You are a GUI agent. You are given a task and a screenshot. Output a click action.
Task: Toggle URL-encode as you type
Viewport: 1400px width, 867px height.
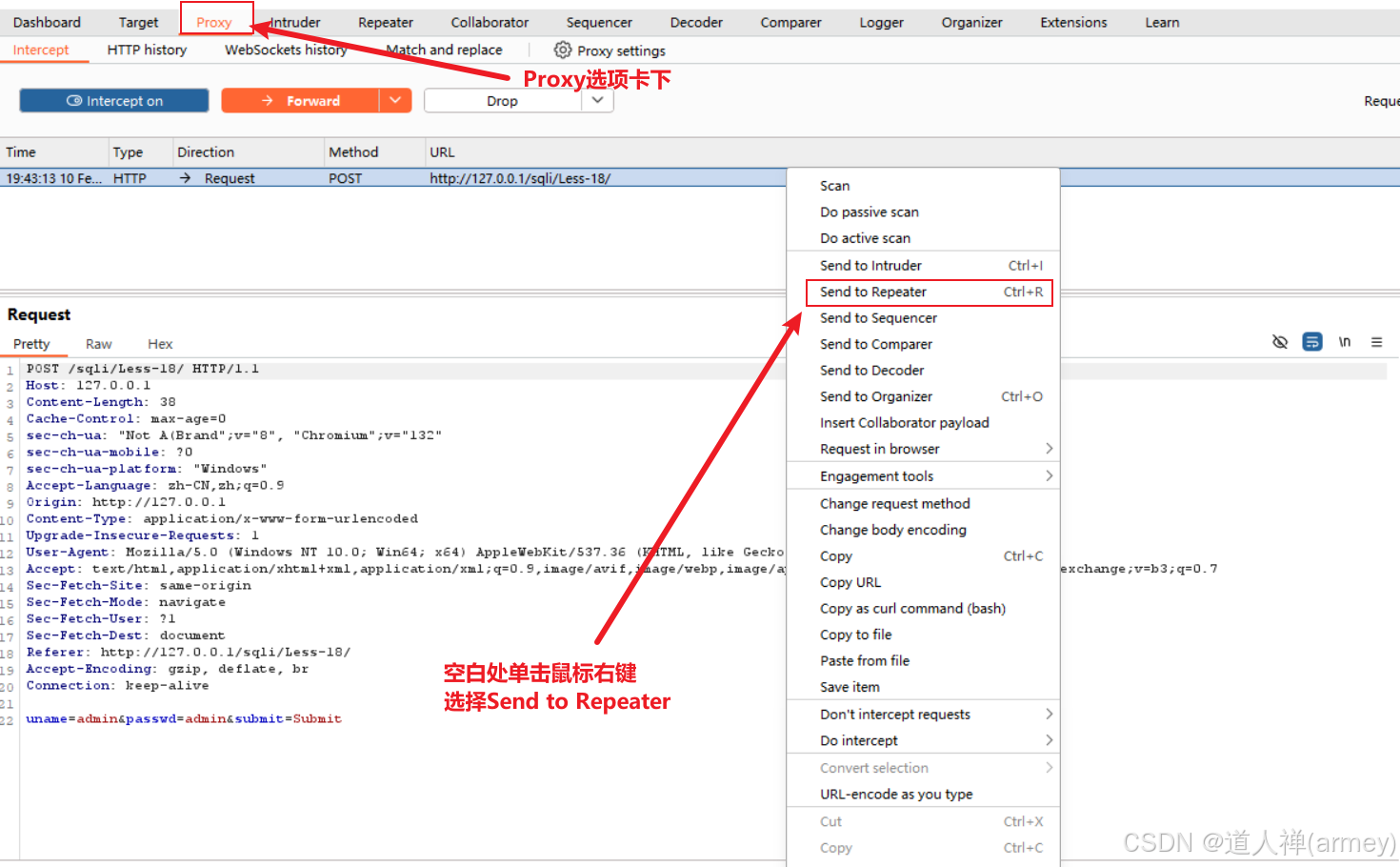coord(923,794)
